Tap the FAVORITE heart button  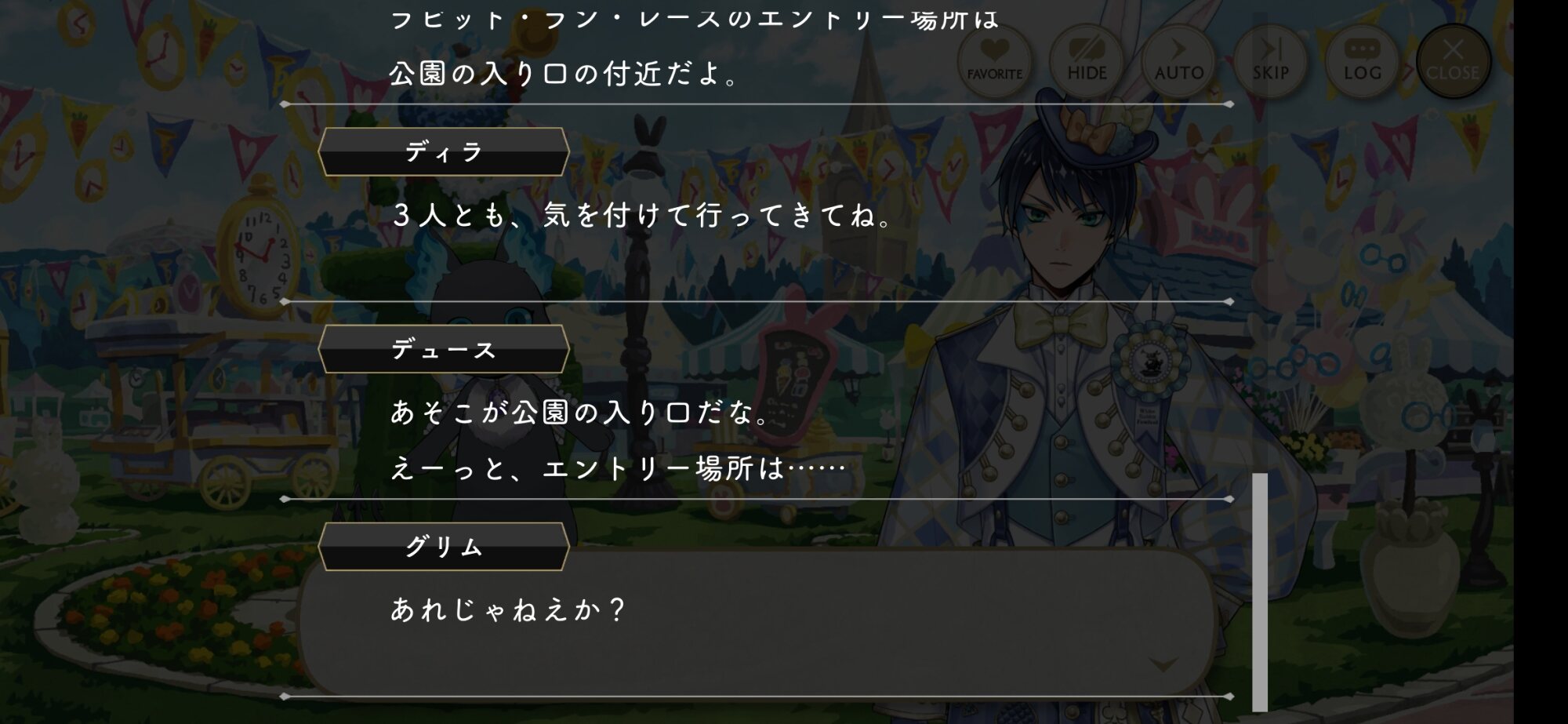(994, 60)
